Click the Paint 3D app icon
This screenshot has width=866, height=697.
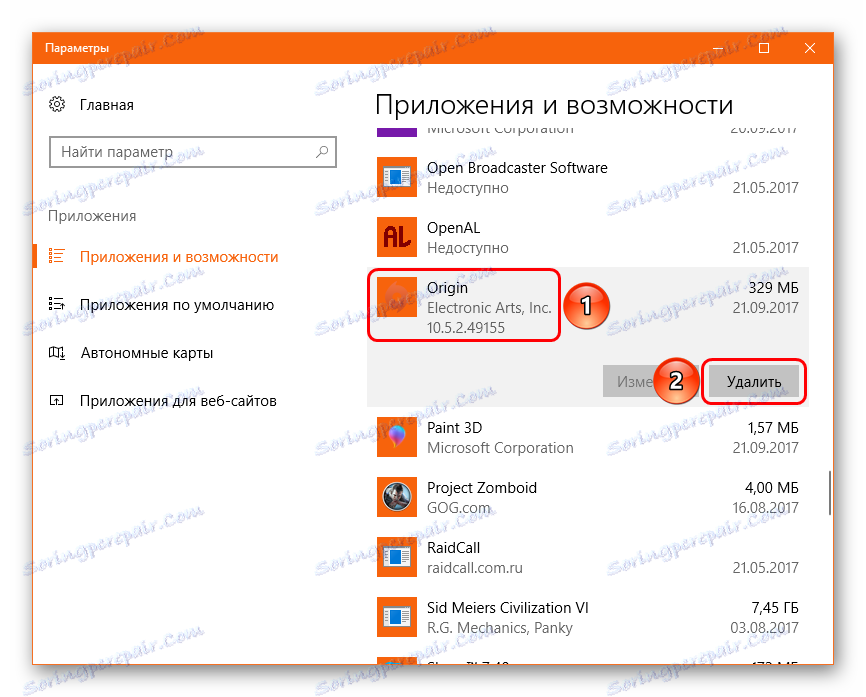tap(397, 437)
